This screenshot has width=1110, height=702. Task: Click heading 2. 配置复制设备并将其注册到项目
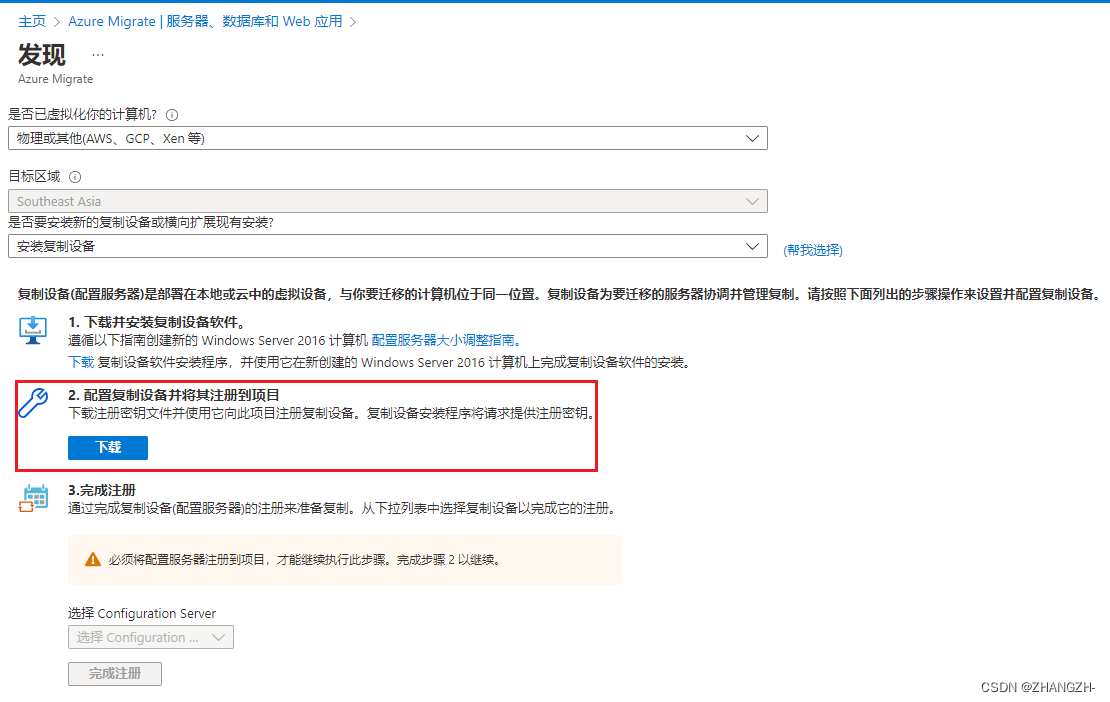pos(174,395)
